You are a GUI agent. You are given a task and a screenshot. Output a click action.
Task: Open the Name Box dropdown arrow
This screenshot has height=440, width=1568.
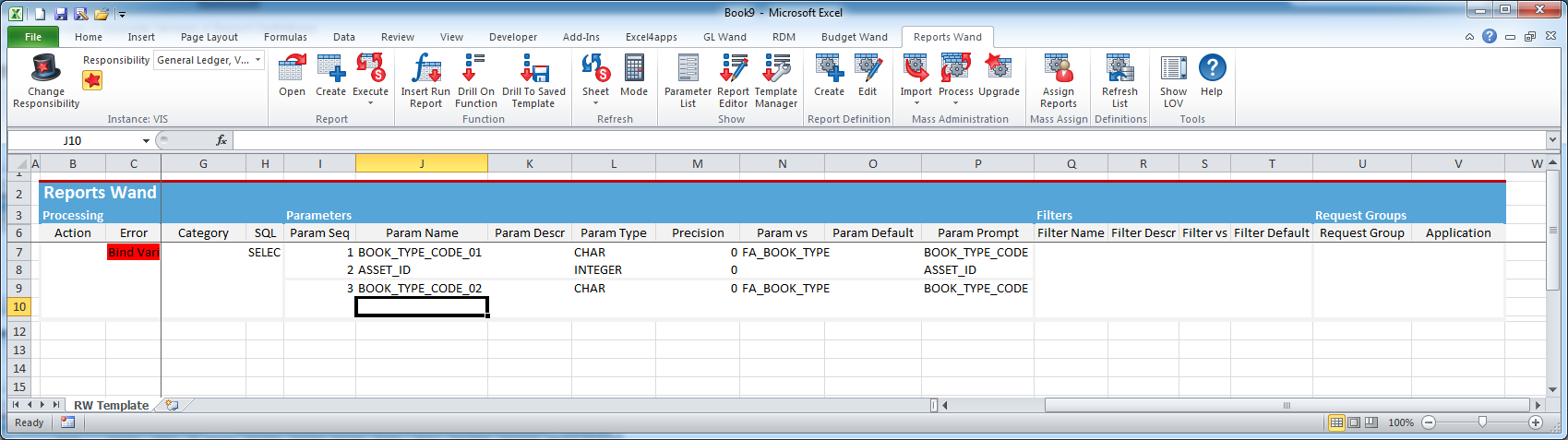[146, 140]
